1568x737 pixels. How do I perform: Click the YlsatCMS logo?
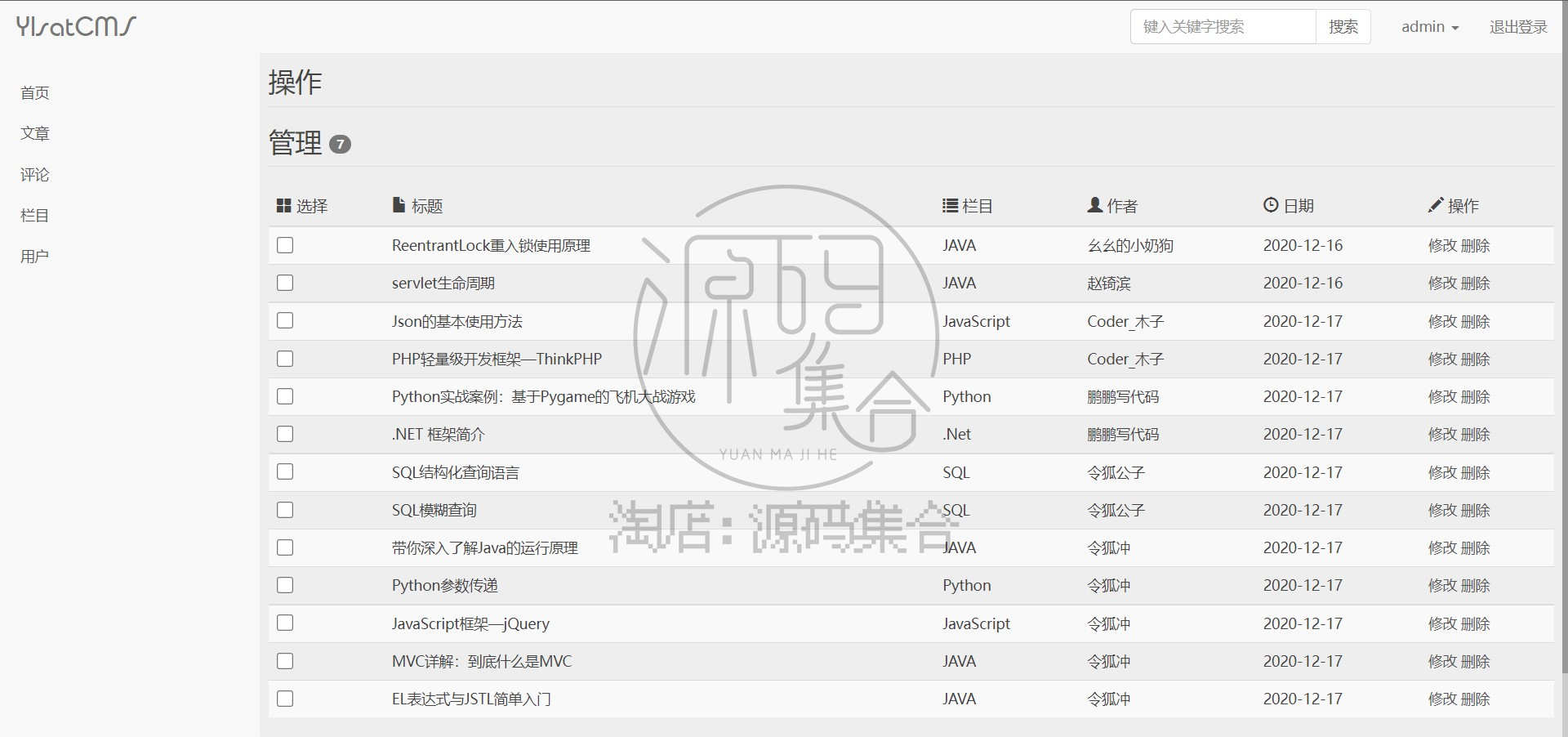76,26
